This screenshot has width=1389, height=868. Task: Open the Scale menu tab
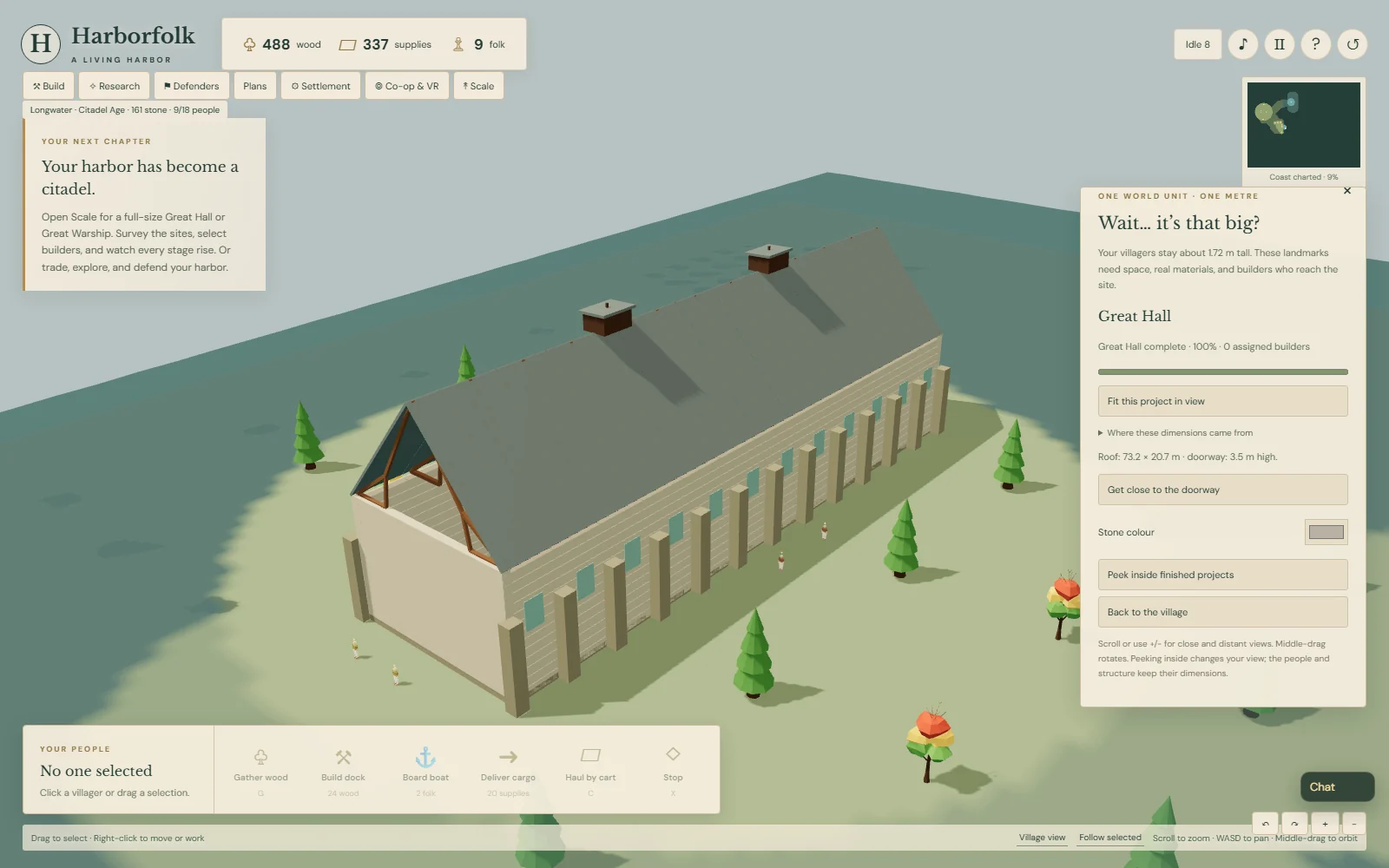pos(478,86)
